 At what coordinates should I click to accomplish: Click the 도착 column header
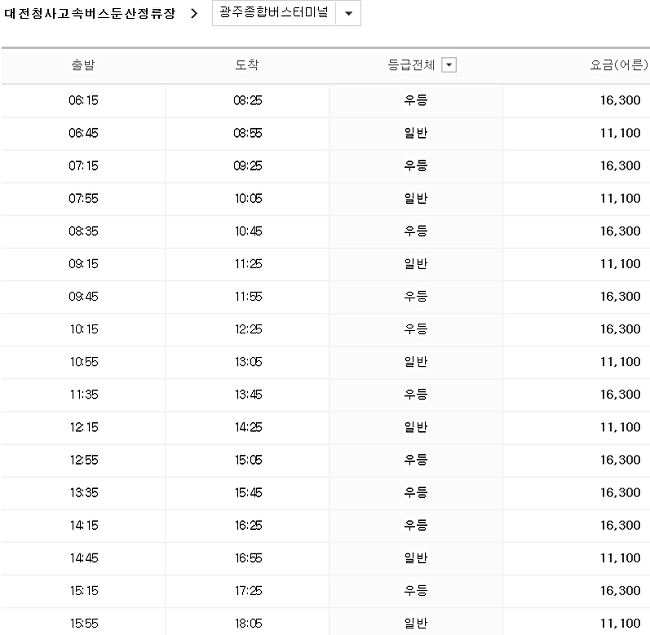pyautogui.click(x=247, y=65)
